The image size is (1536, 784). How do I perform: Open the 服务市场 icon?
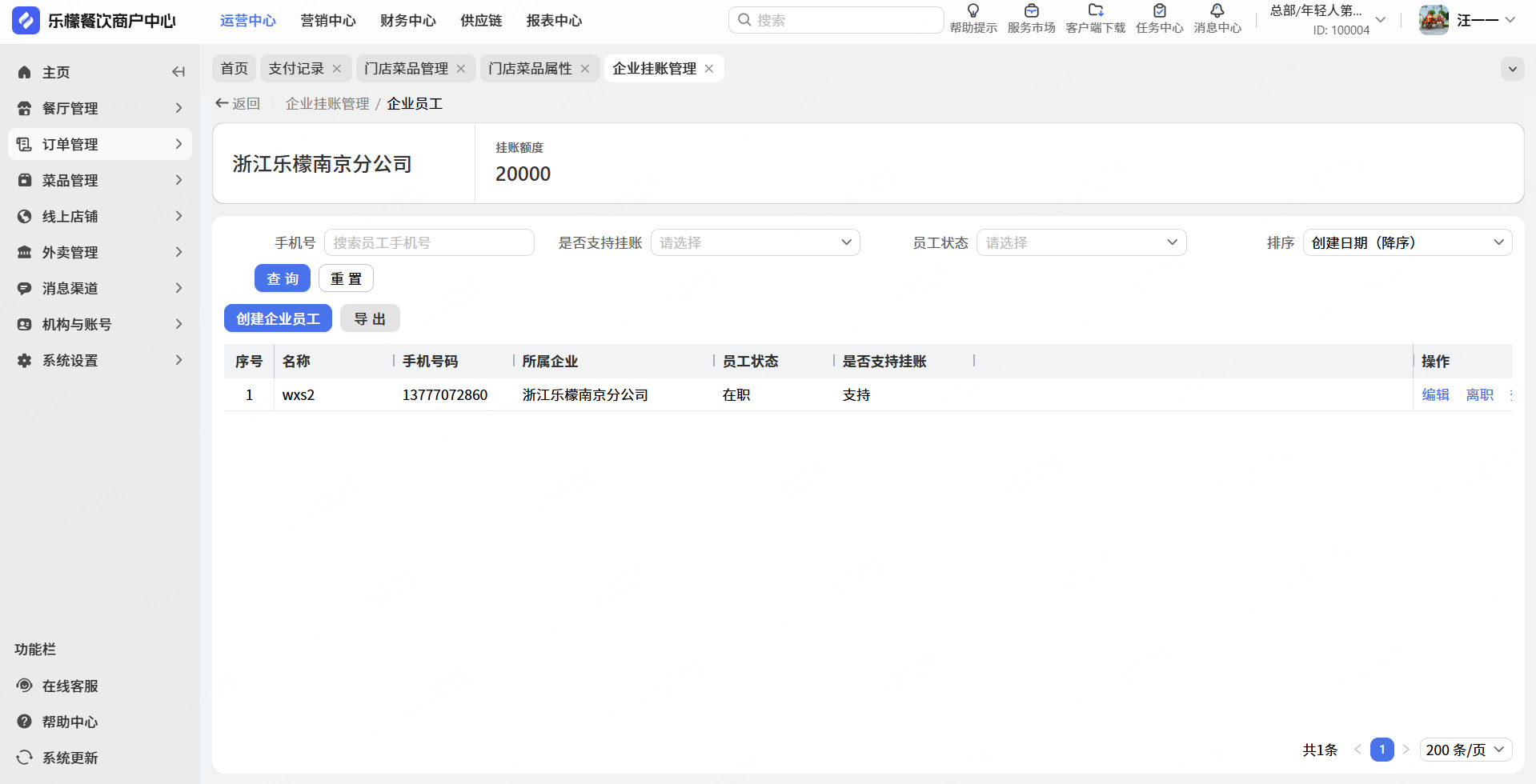[x=1031, y=11]
